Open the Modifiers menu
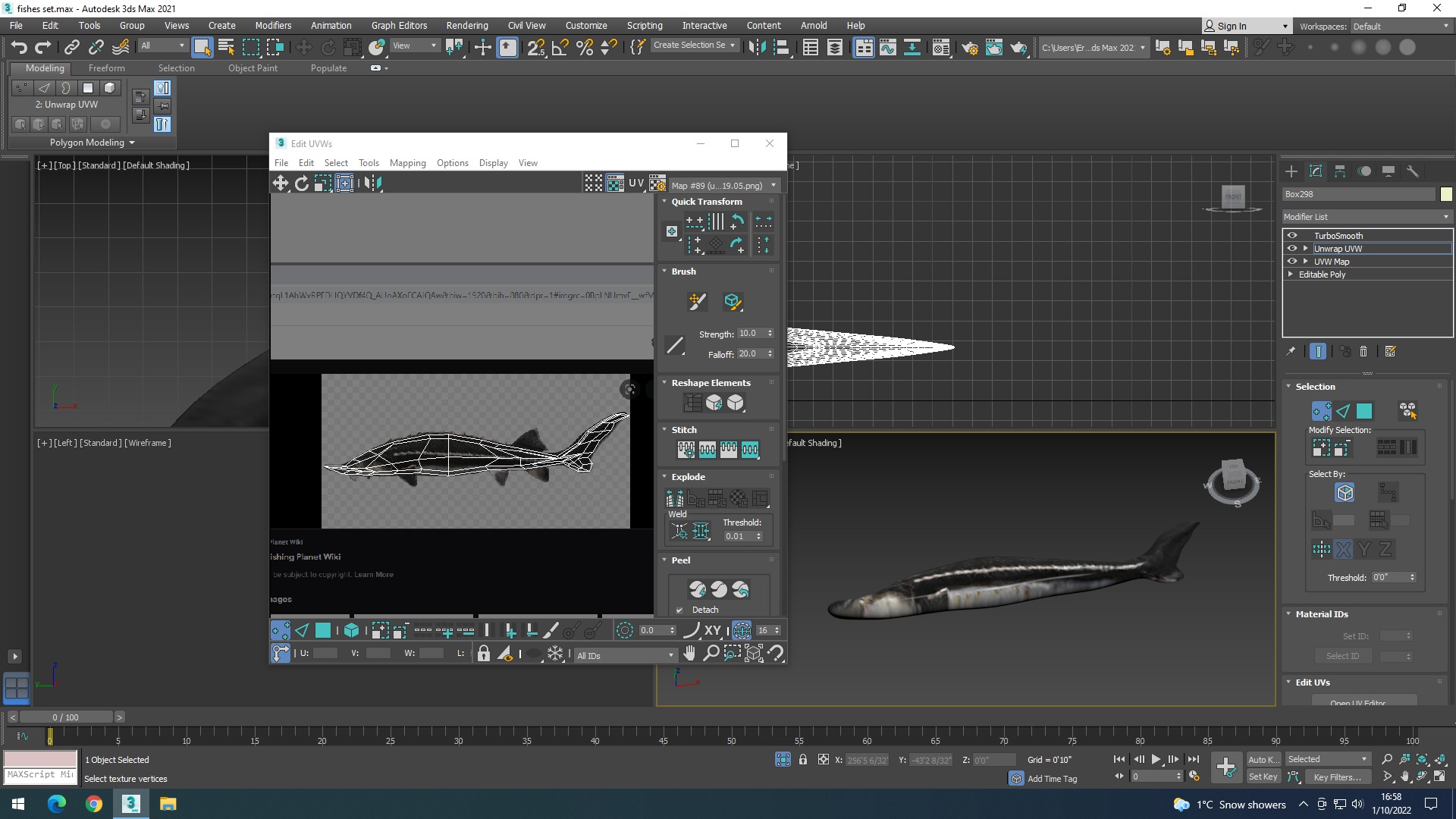This screenshot has width=1456, height=819. click(273, 25)
